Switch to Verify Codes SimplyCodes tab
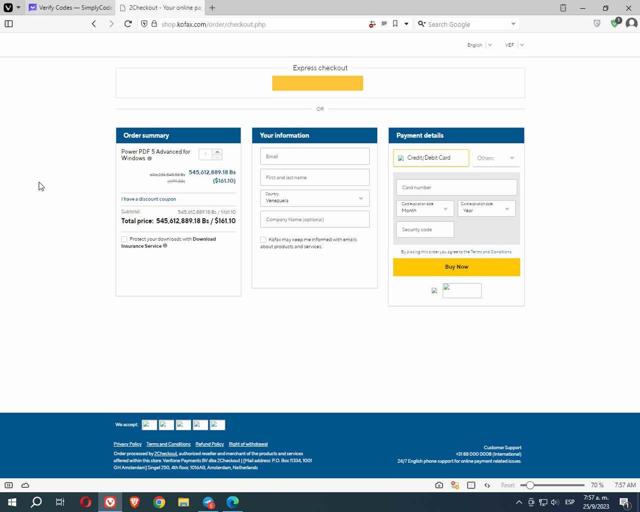 click(x=71, y=7)
